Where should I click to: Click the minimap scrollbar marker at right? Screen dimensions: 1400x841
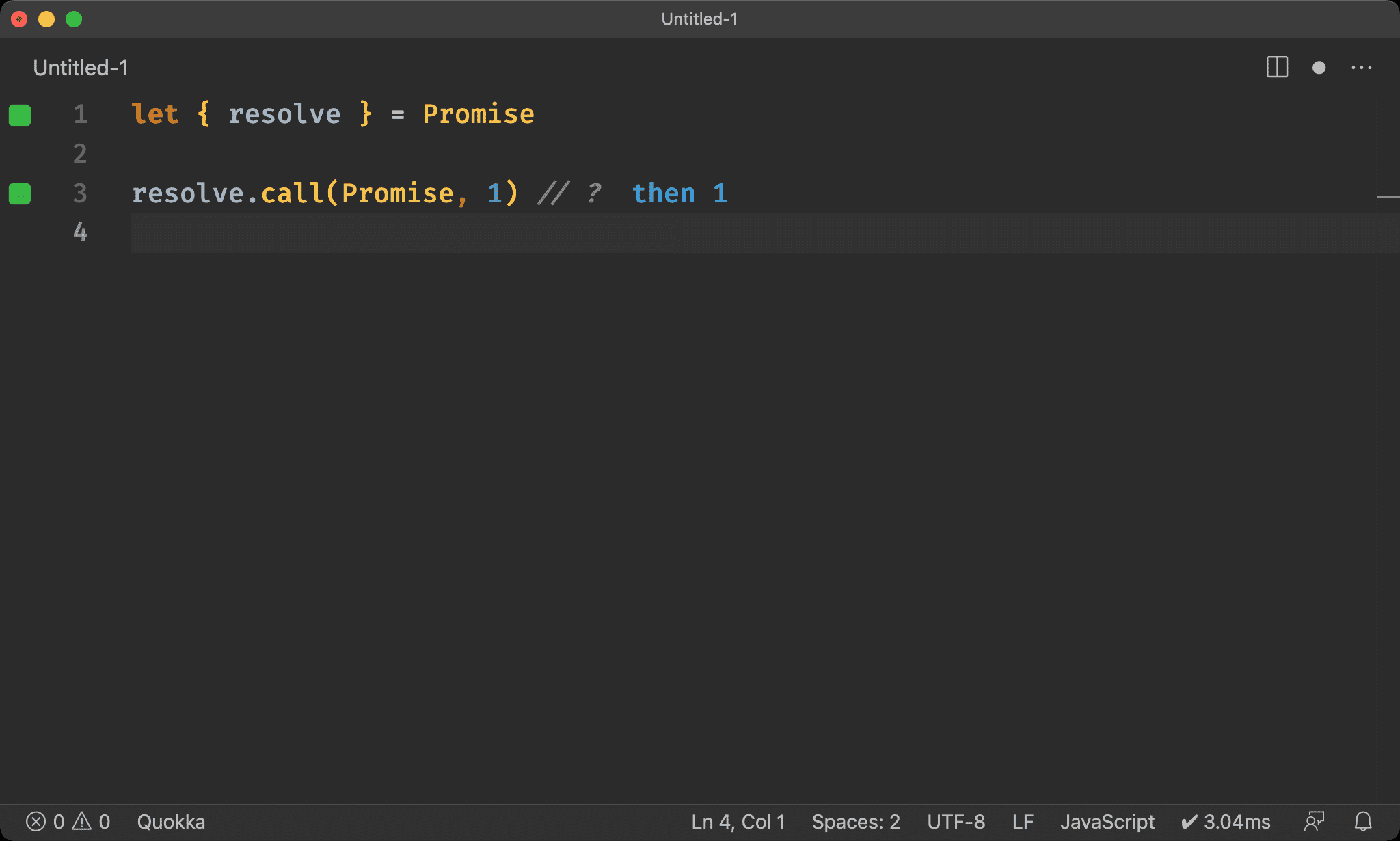click(1388, 197)
